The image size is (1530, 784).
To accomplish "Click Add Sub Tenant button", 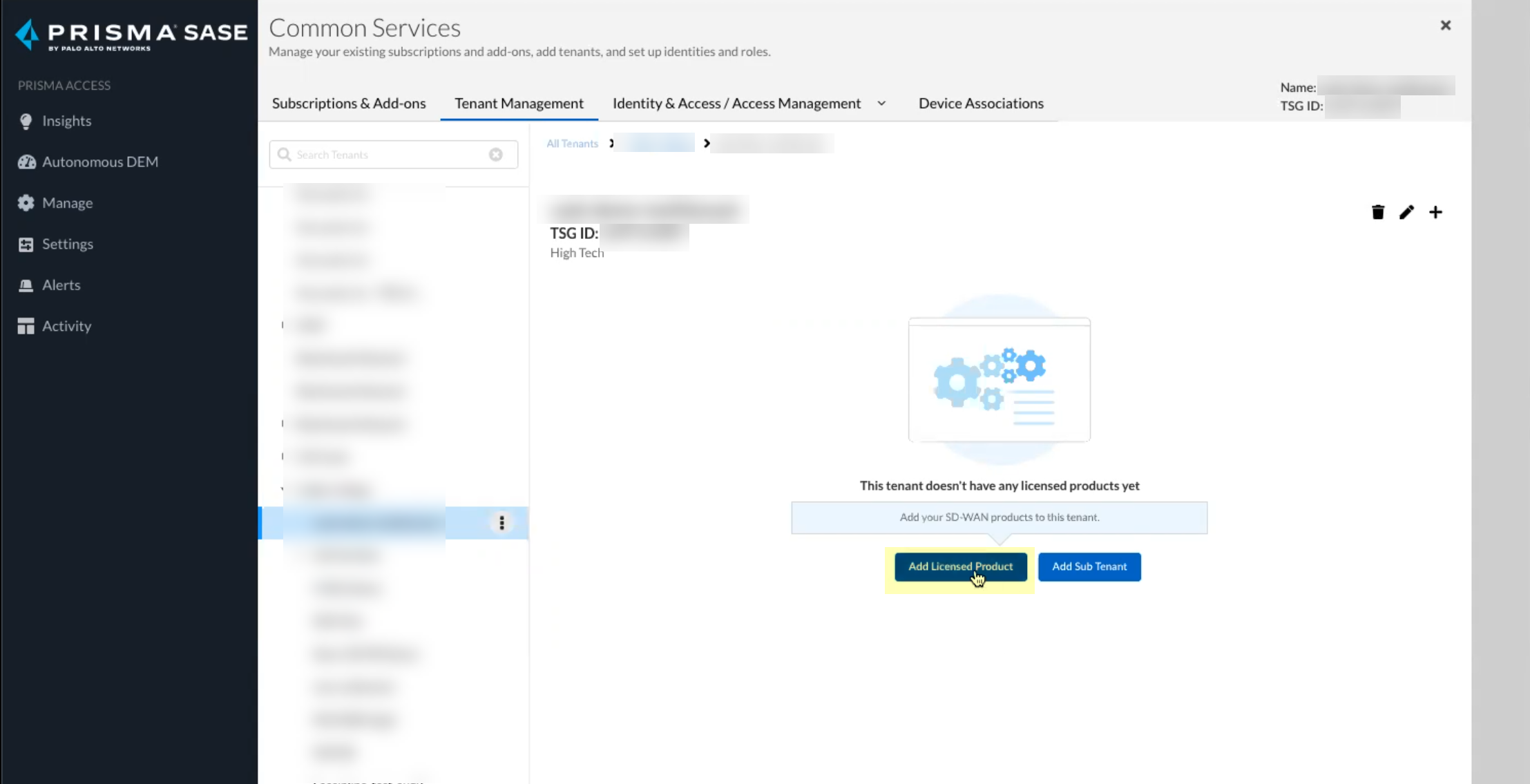I will 1089,566.
